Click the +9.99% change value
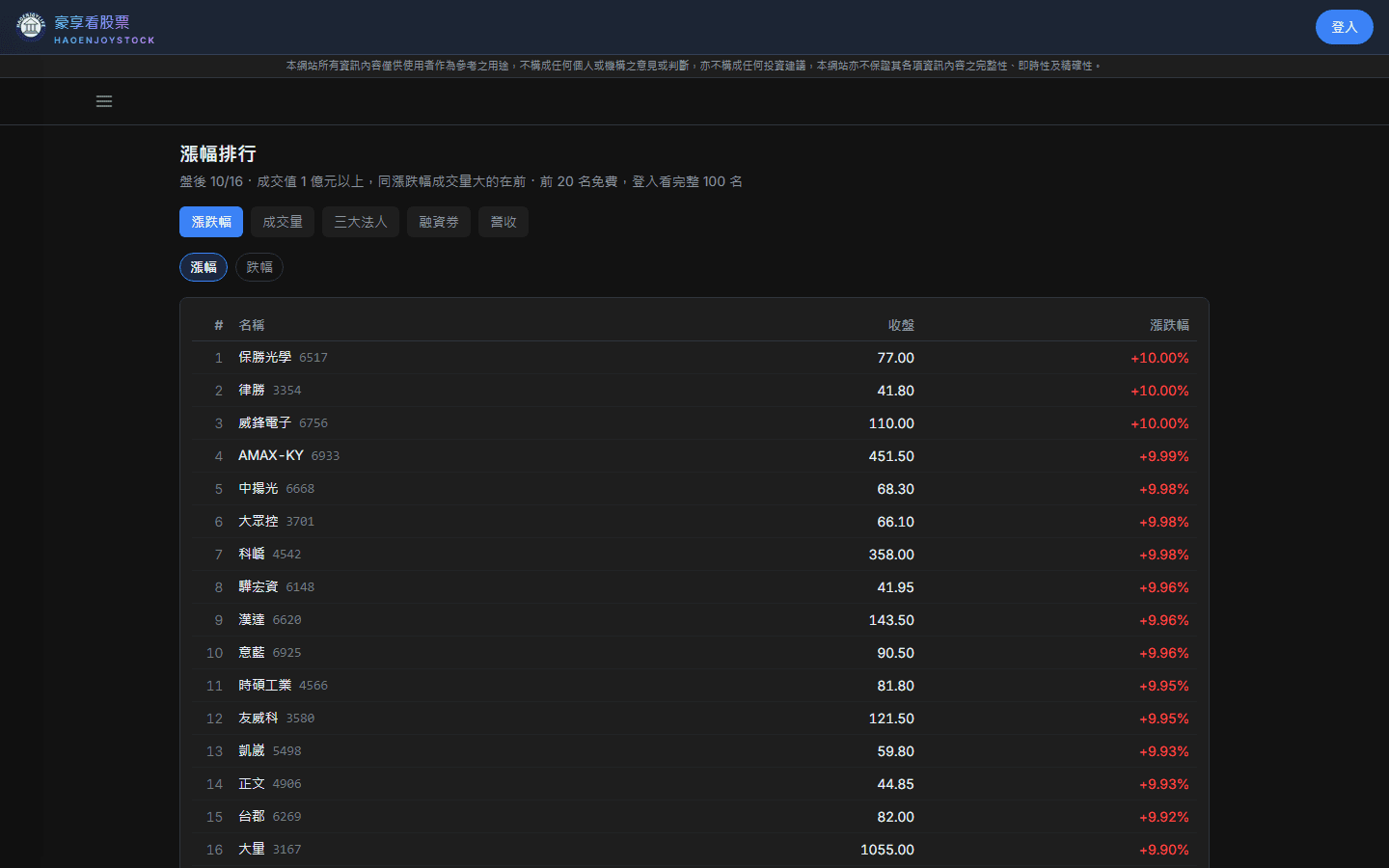Image resolution: width=1389 pixels, height=868 pixels. [1164, 456]
